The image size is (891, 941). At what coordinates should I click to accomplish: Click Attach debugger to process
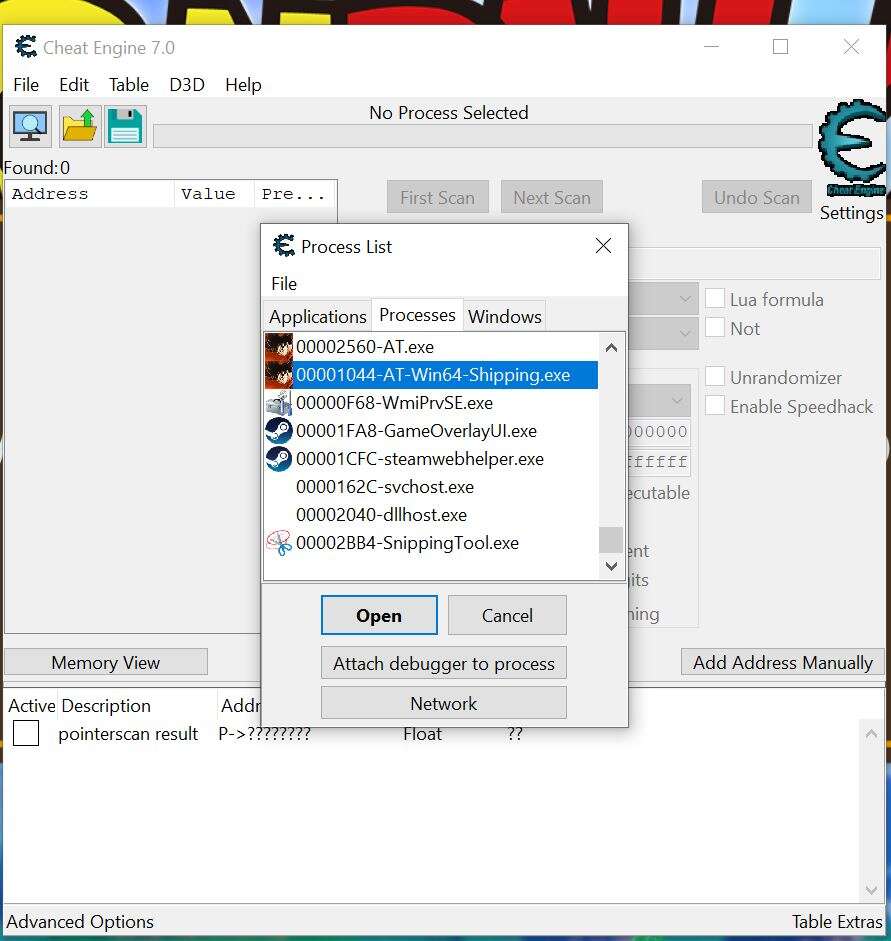pos(443,663)
